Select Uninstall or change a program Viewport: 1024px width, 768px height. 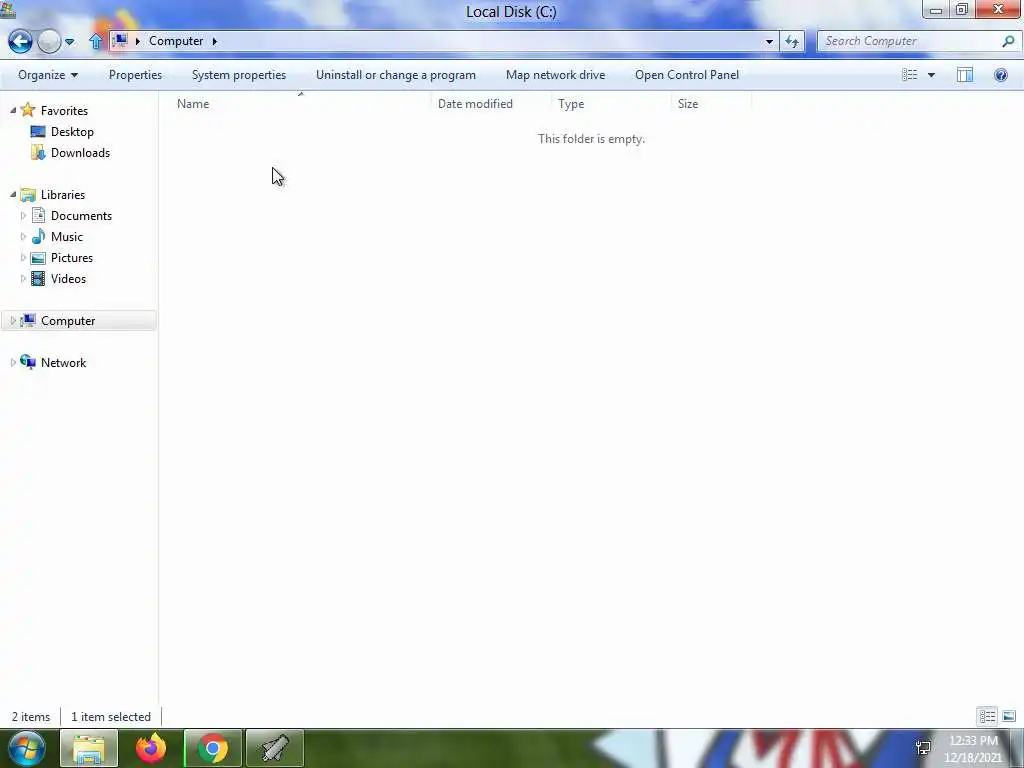click(x=396, y=75)
